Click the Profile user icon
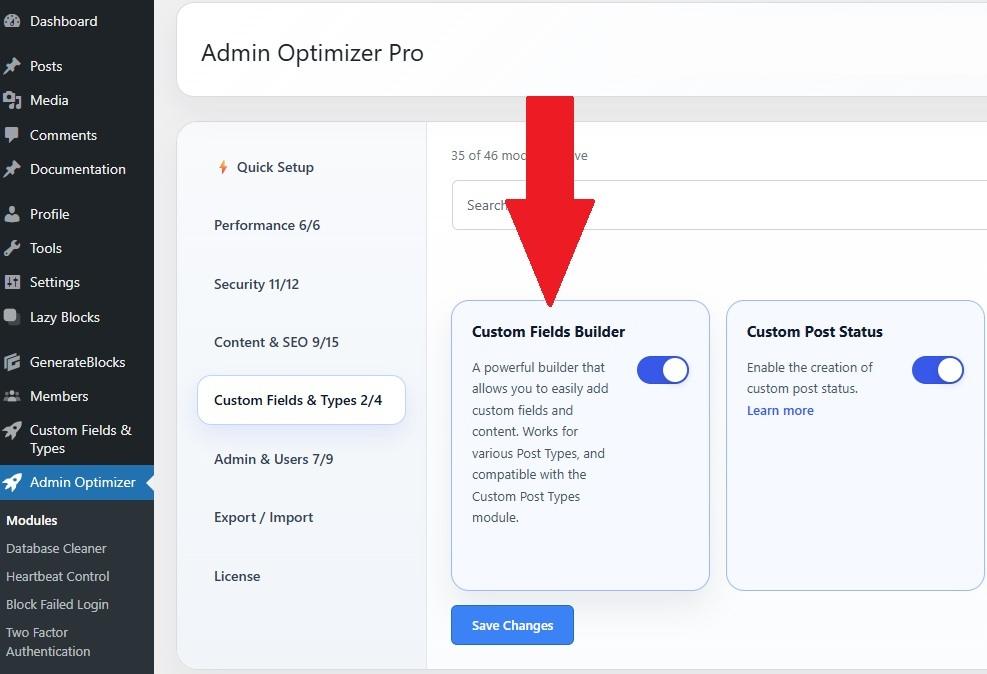The height and width of the screenshot is (674, 987). tap(12, 214)
